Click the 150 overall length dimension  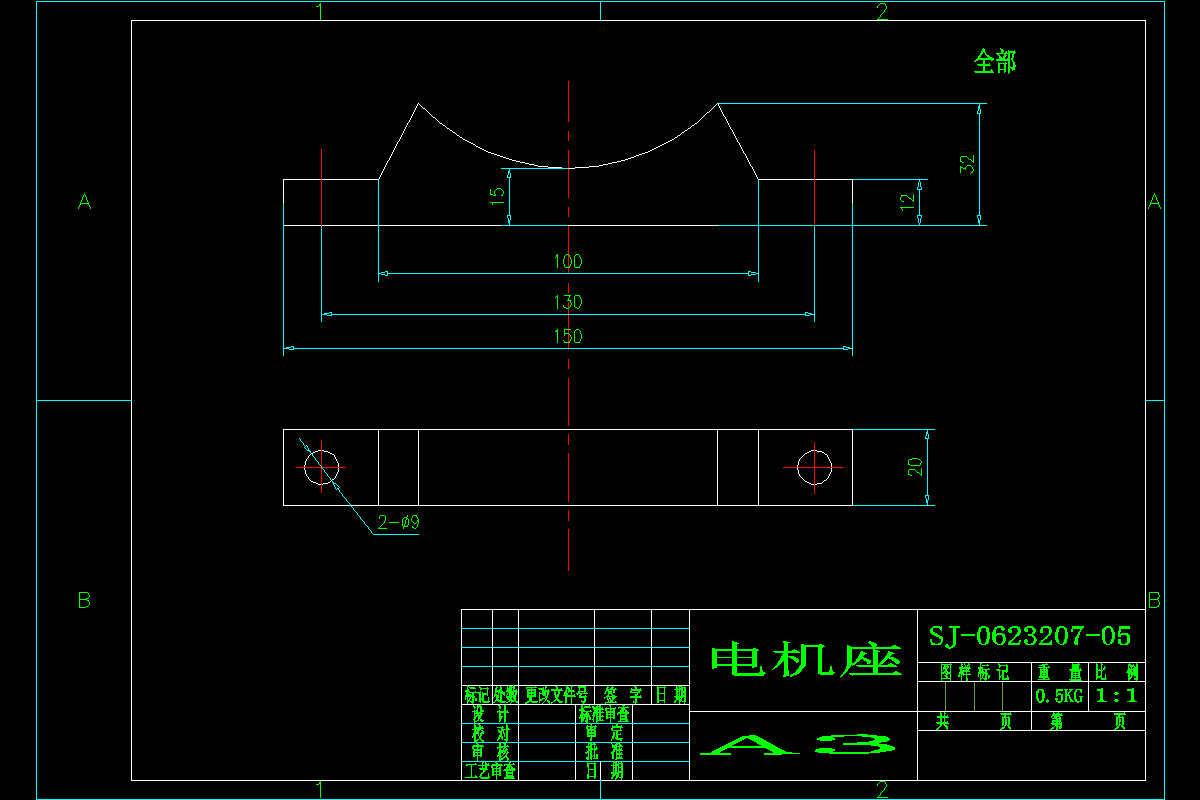(567, 337)
